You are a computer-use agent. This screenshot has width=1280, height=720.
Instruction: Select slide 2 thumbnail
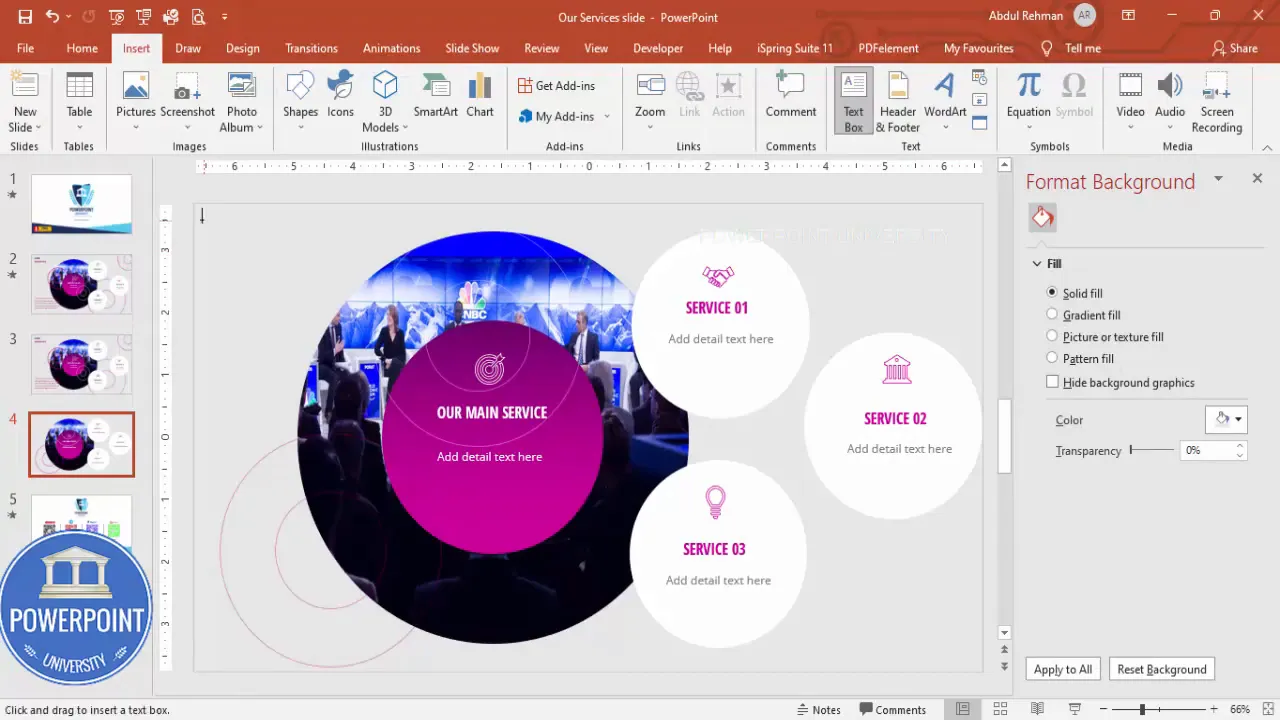81,284
